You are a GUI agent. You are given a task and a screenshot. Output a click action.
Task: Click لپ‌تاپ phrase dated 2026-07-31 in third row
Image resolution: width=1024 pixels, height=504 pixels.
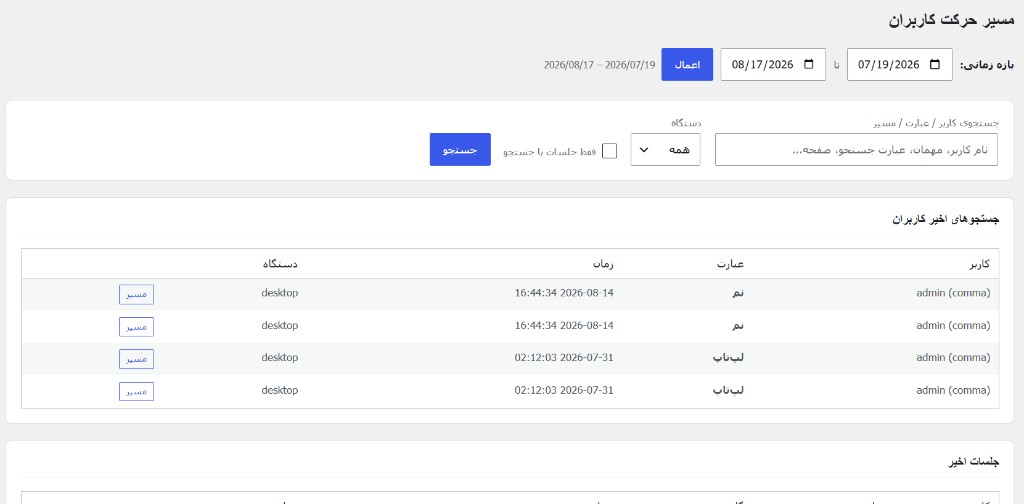pos(728,358)
